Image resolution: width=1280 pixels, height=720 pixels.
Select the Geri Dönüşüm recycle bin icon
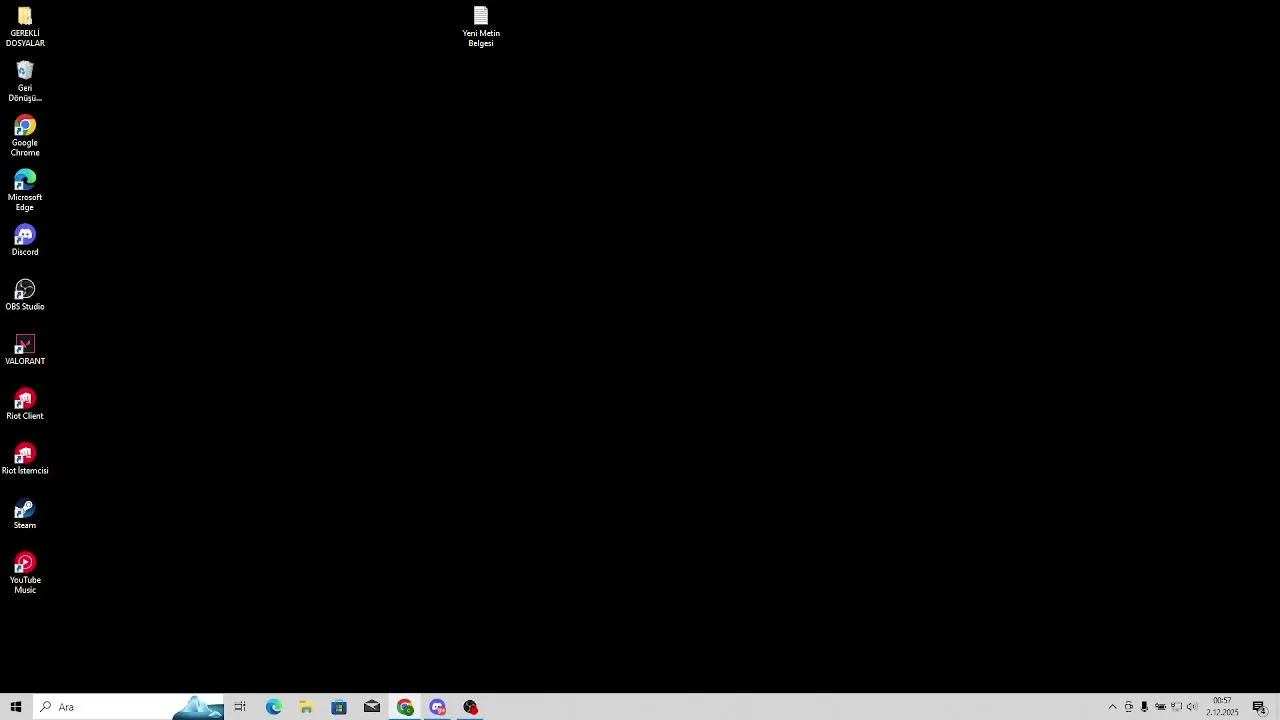[x=25, y=81]
